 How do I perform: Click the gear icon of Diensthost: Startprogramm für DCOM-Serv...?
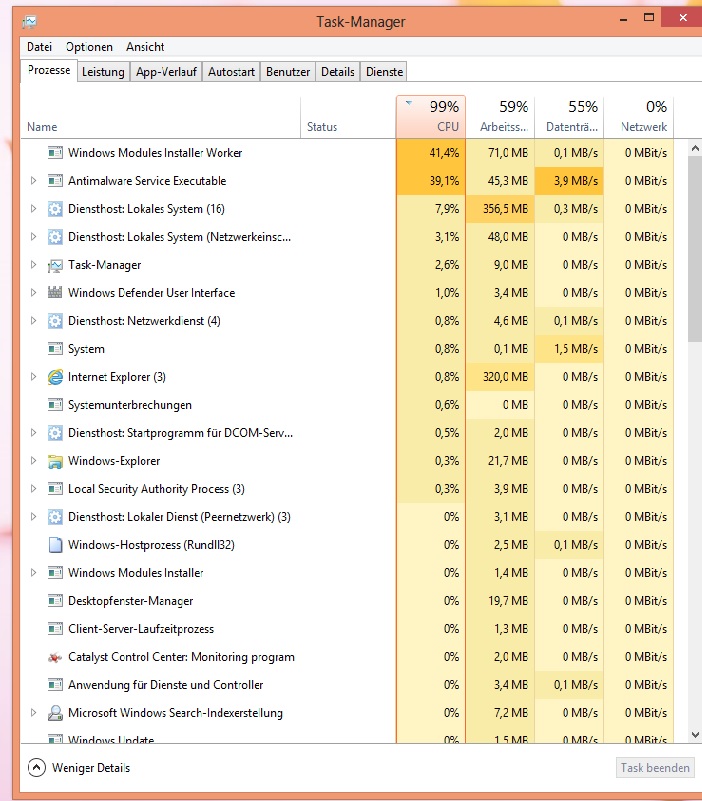(x=55, y=433)
